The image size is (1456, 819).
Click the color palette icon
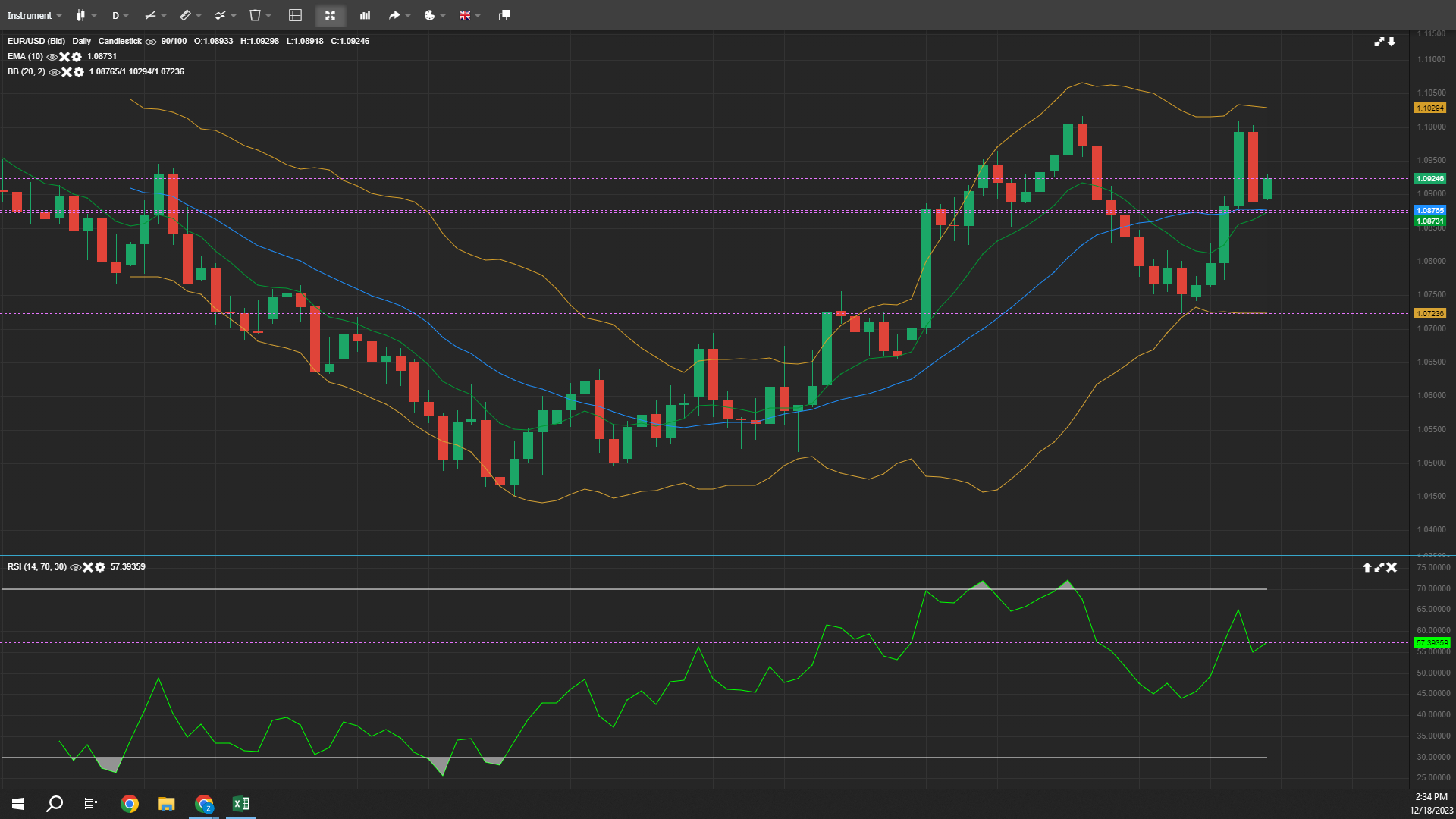[x=429, y=15]
